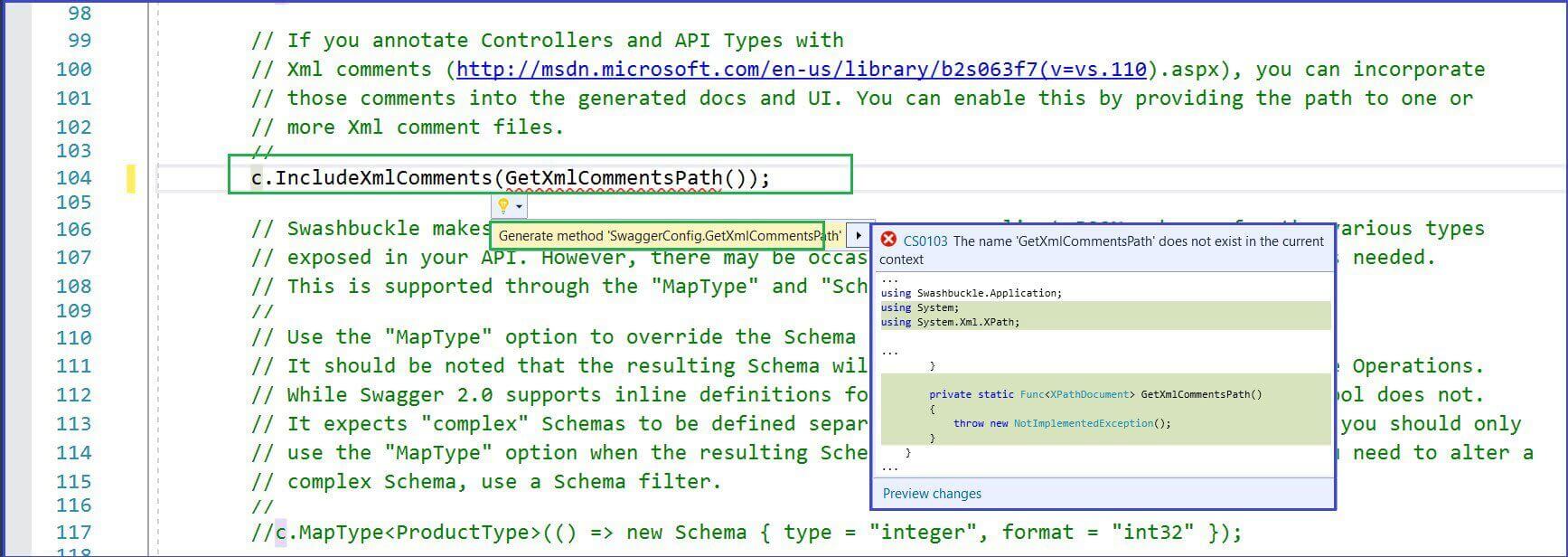Open the dropdown arrow beside the light bulb

click(x=519, y=207)
